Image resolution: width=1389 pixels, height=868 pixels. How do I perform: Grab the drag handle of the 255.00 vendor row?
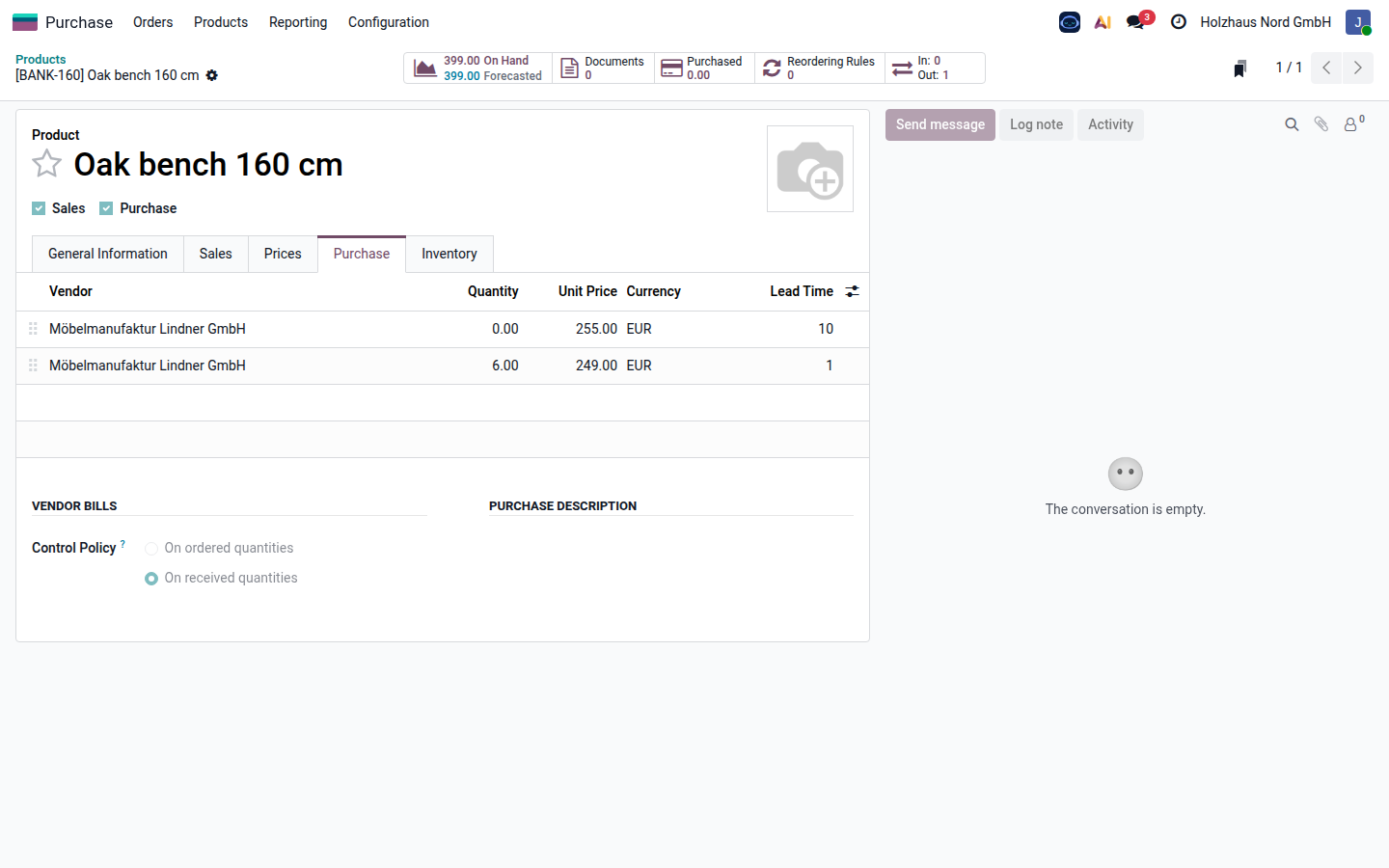click(x=33, y=329)
